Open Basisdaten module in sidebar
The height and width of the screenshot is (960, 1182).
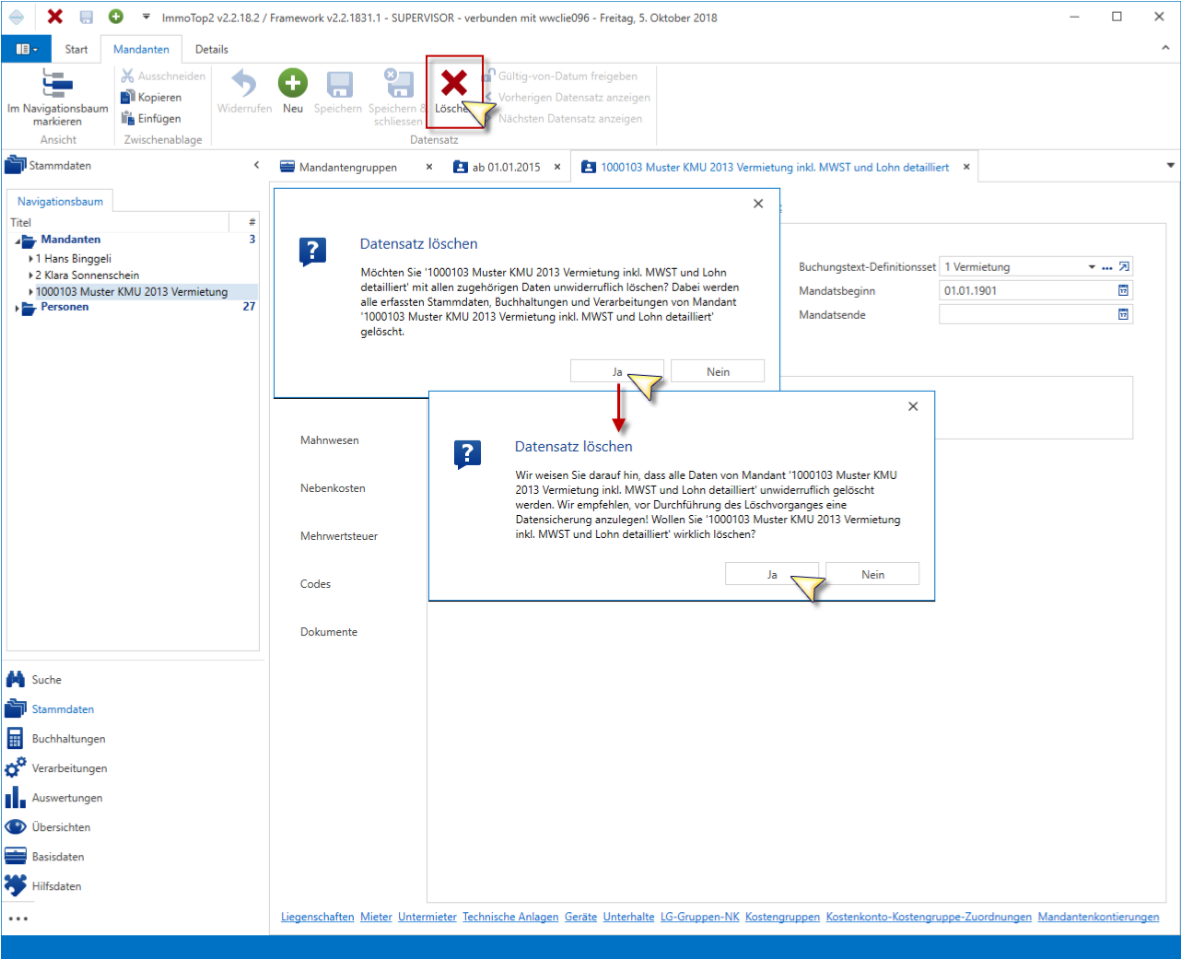point(45,857)
